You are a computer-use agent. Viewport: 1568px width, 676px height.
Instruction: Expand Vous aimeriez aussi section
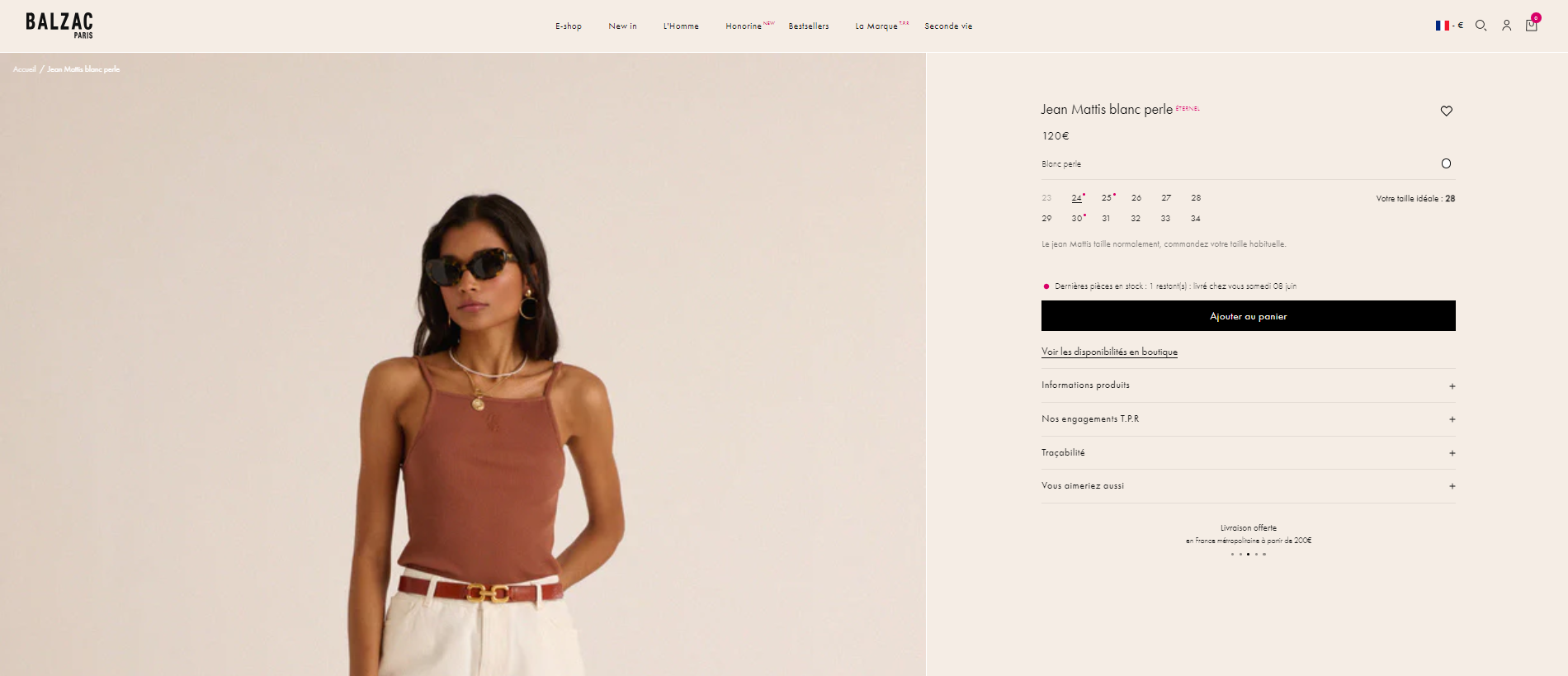1248,486
